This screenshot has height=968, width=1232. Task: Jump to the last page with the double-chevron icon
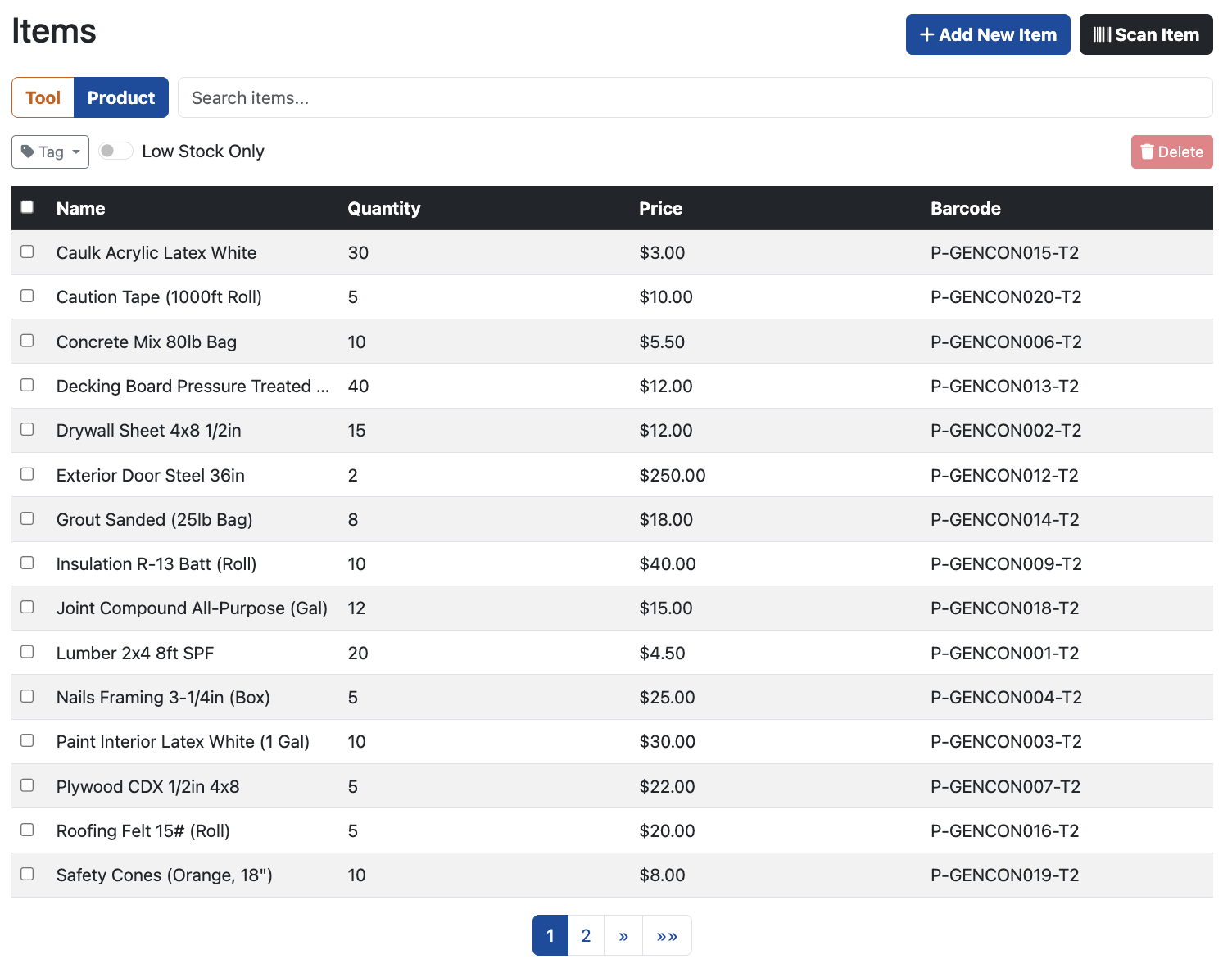[667, 934]
